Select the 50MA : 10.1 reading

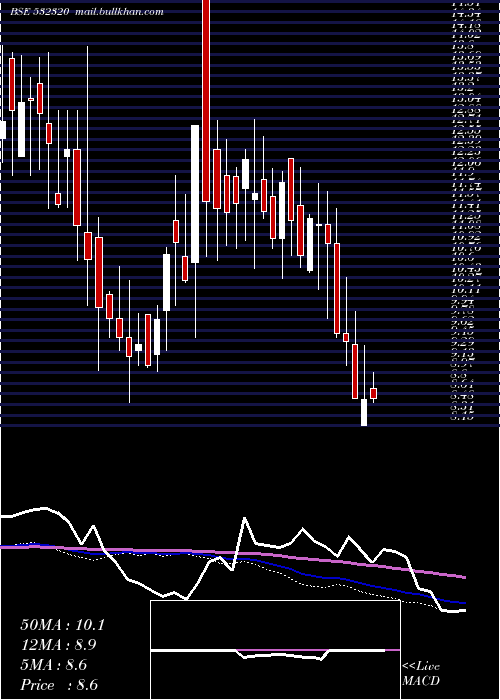pos(62,625)
